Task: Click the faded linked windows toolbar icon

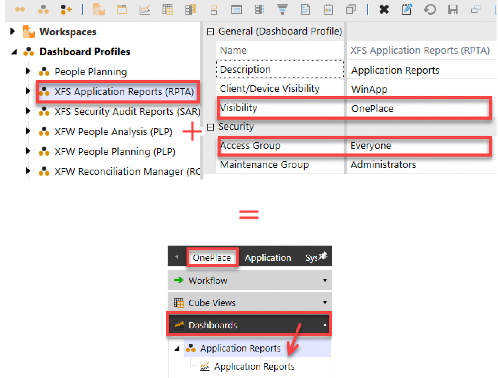Action: pos(476,9)
